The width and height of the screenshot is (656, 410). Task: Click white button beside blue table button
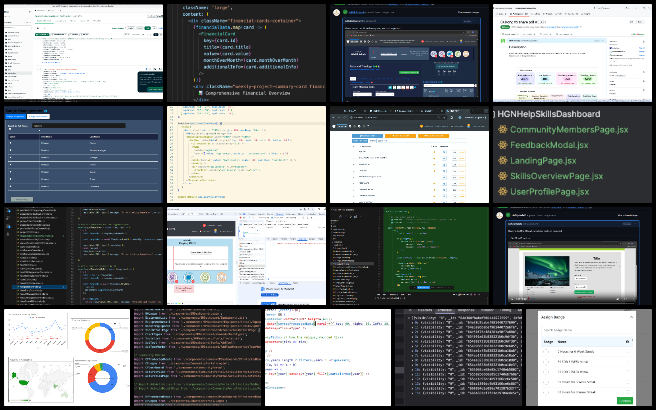38,116
